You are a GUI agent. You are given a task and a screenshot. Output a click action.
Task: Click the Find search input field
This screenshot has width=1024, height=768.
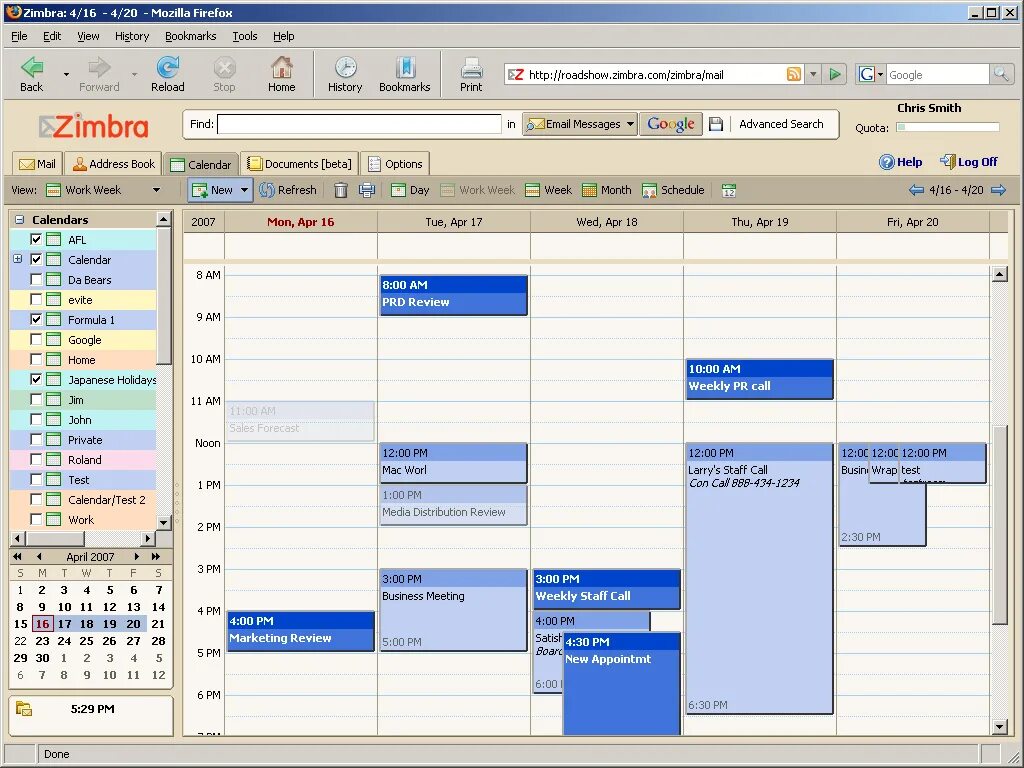click(359, 124)
